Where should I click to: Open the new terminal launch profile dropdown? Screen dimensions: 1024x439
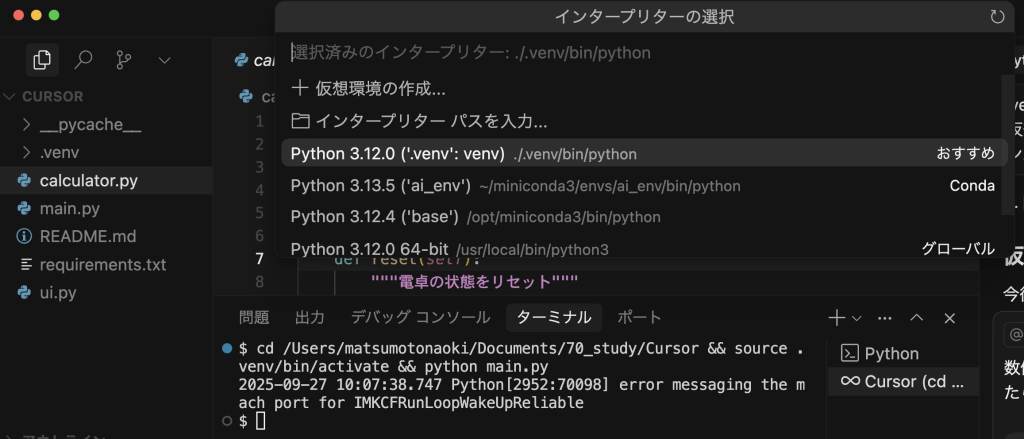[x=857, y=318]
